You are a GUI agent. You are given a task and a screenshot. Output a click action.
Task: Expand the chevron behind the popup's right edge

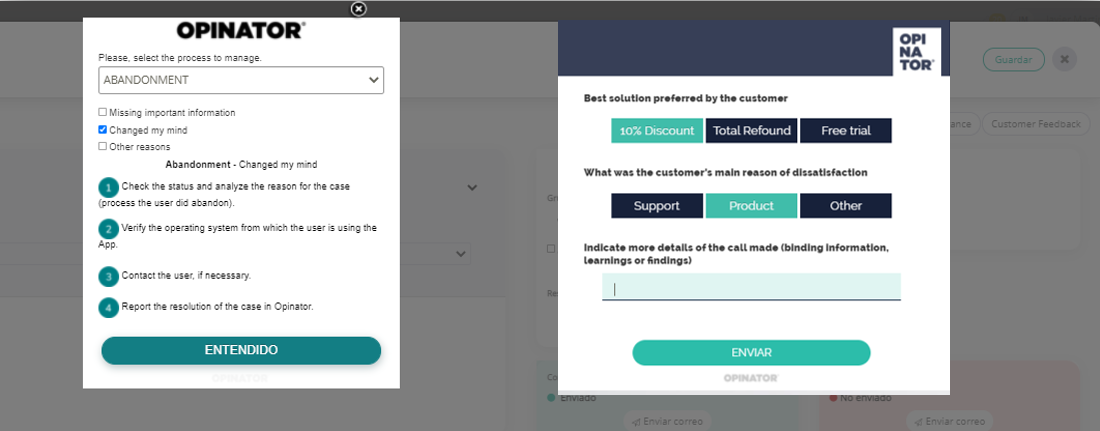(472, 187)
